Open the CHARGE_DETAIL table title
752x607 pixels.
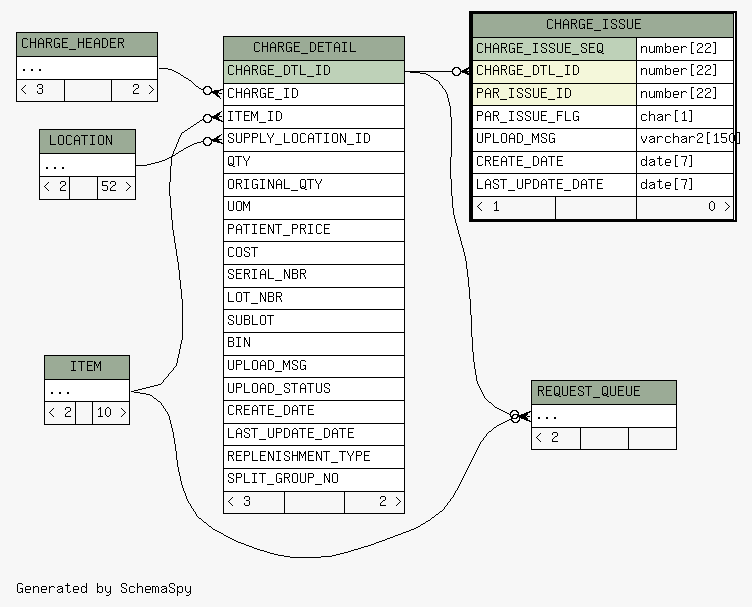[x=314, y=48]
